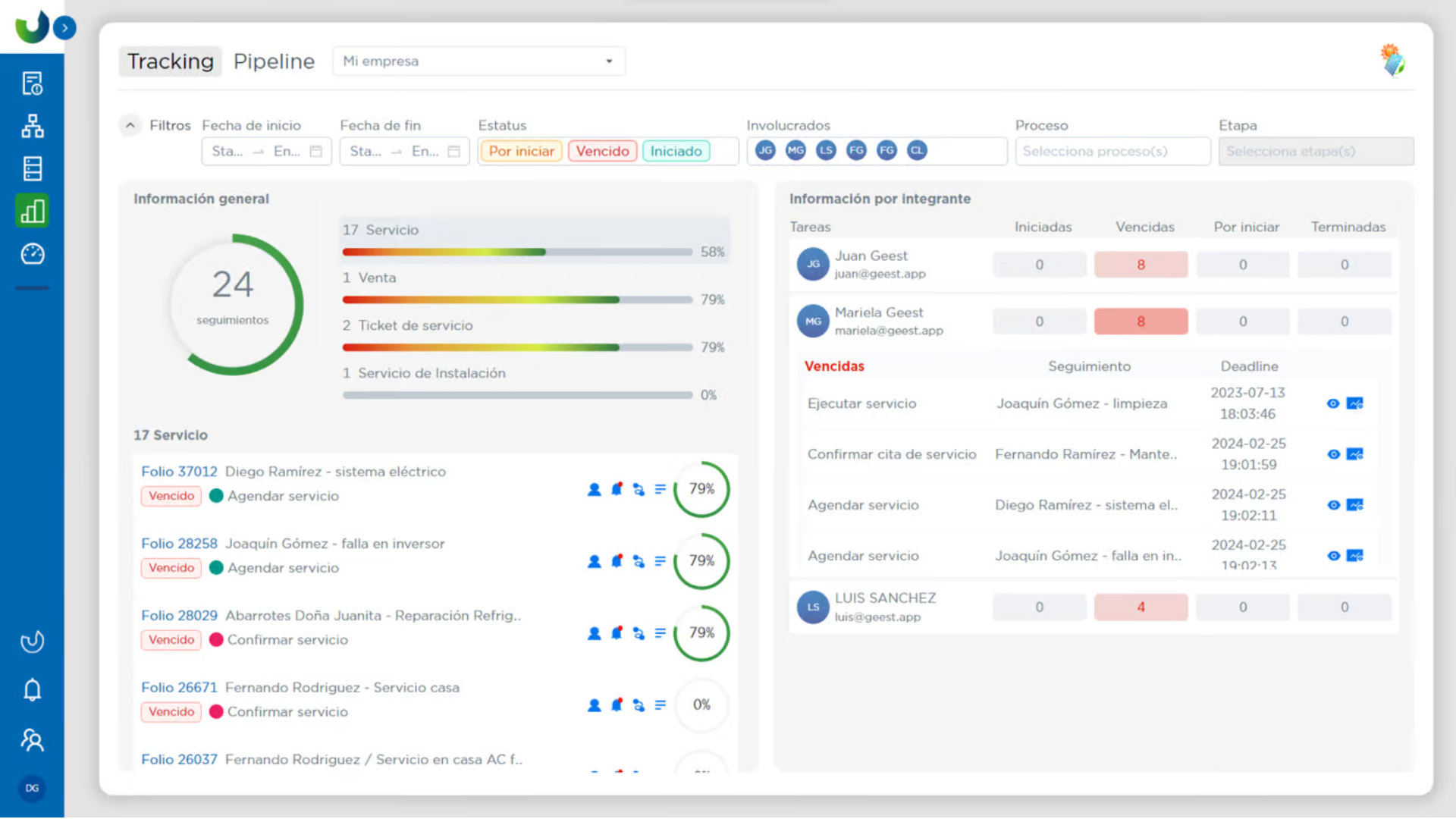Open the list-form sidebar icon

[x=32, y=168]
